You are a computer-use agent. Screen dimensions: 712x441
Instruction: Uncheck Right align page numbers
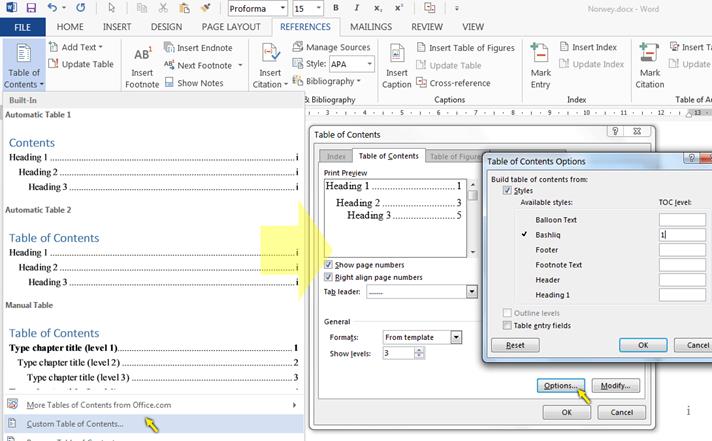click(x=330, y=277)
